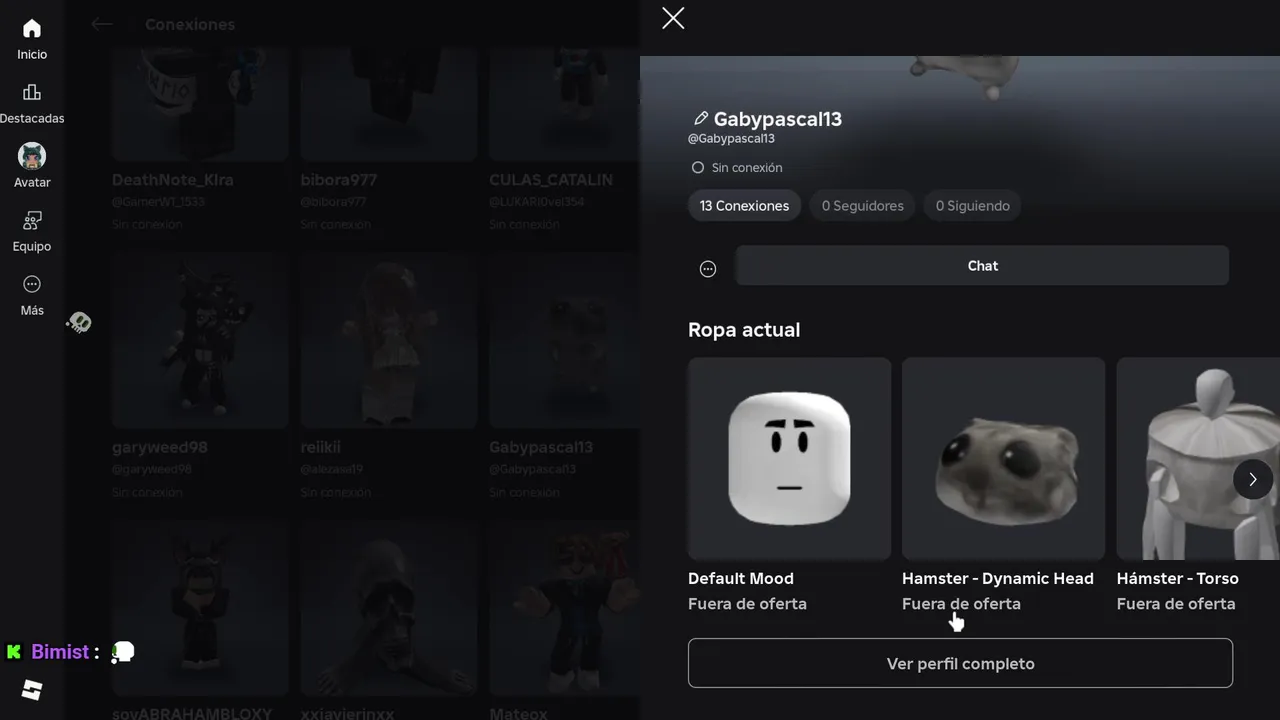1280x720 pixels.
Task: Open the Default Mood item thumbnail
Action: point(789,458)
